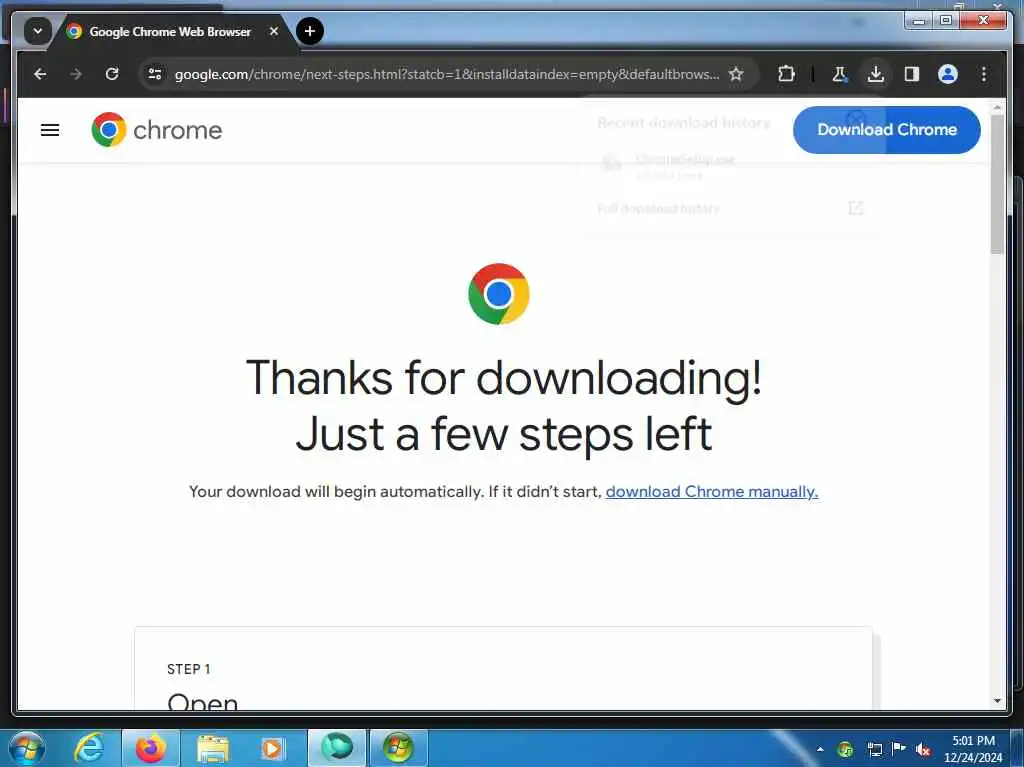The height and width of the screenshot is (767, 1024).
Task: Minimize the Chrome window
Action: tap(918, 21)
